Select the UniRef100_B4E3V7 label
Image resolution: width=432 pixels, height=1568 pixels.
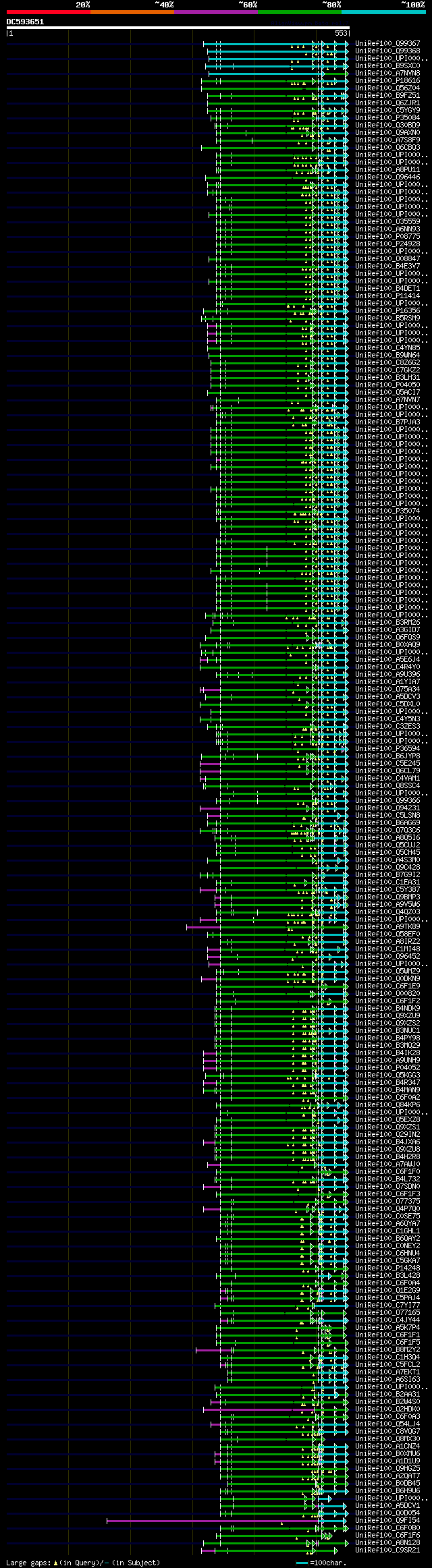387,267
